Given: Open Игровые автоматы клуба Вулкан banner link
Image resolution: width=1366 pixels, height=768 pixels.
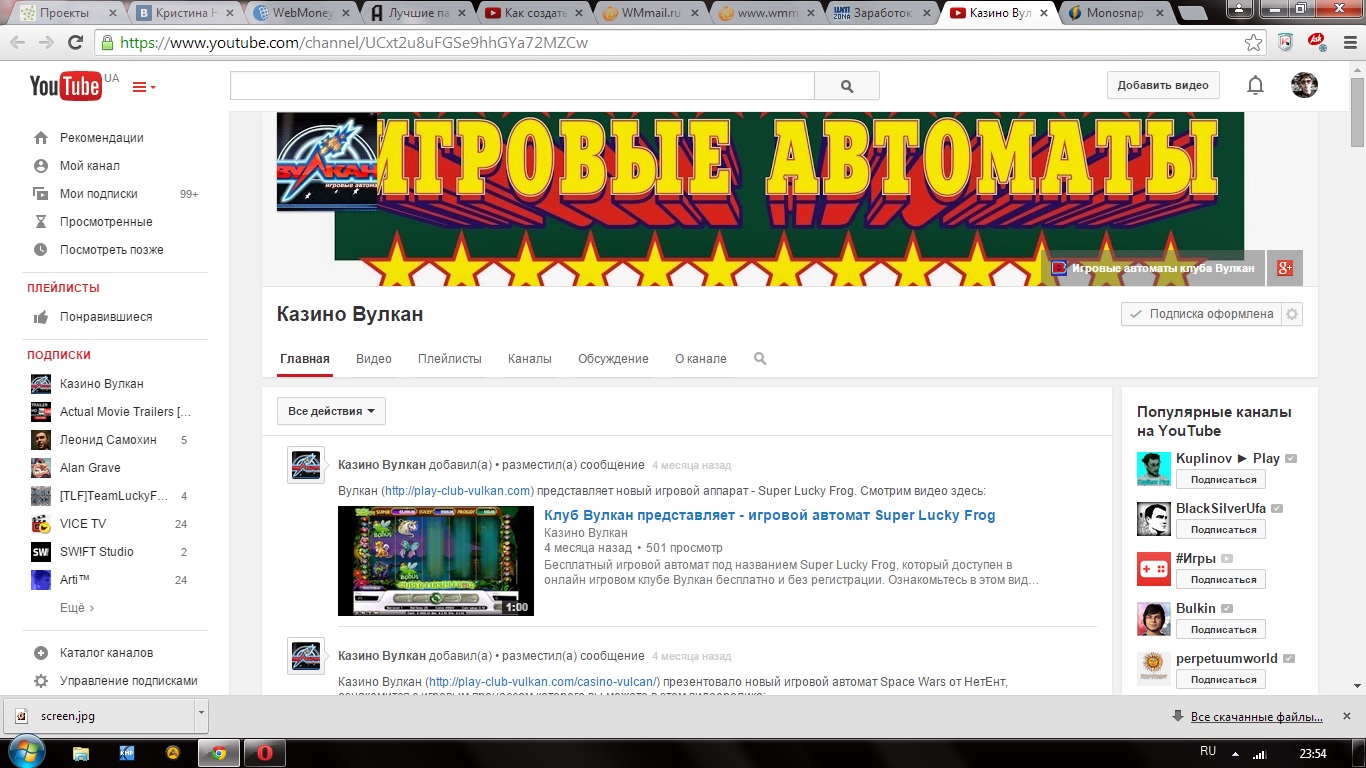Looking at the screenshot, I should pyautogui.click(x=1154, y=268).
